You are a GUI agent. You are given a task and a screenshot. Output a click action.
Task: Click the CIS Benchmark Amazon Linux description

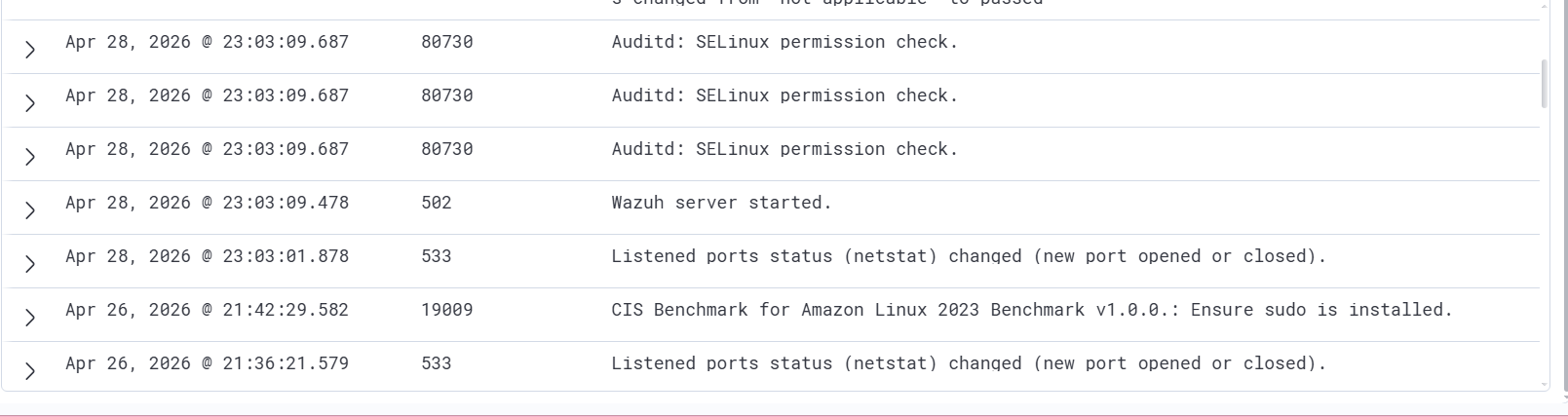tap(1032, 310)
